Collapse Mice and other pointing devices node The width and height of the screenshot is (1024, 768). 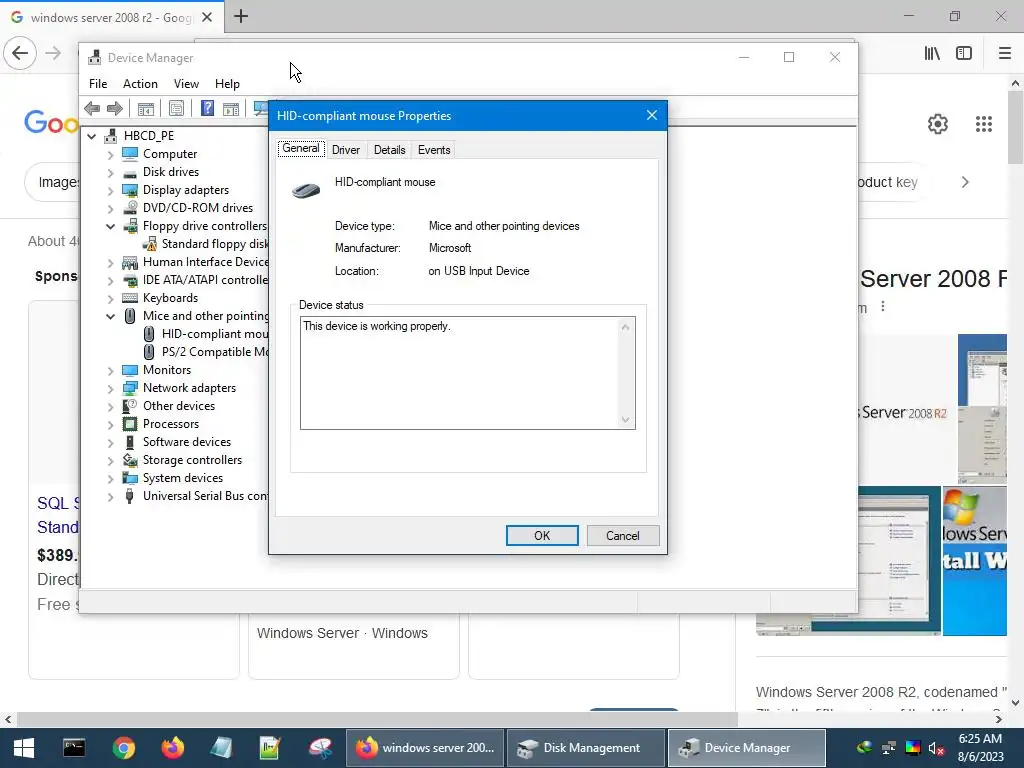point(110,317)
